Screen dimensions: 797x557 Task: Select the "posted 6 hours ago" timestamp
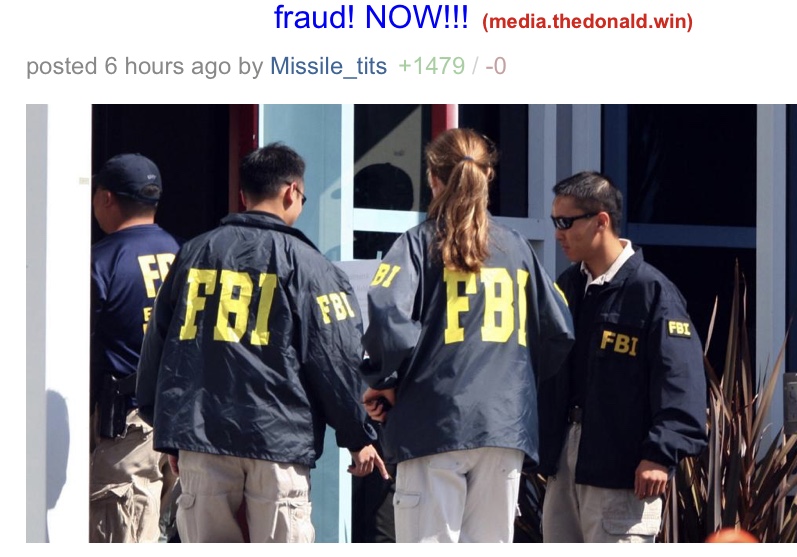129,66
